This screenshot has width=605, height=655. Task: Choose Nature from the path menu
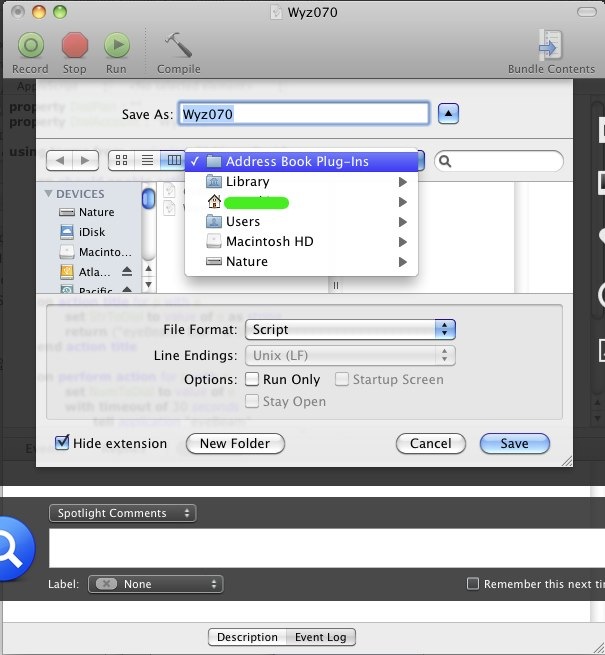(x=301, y=262)
